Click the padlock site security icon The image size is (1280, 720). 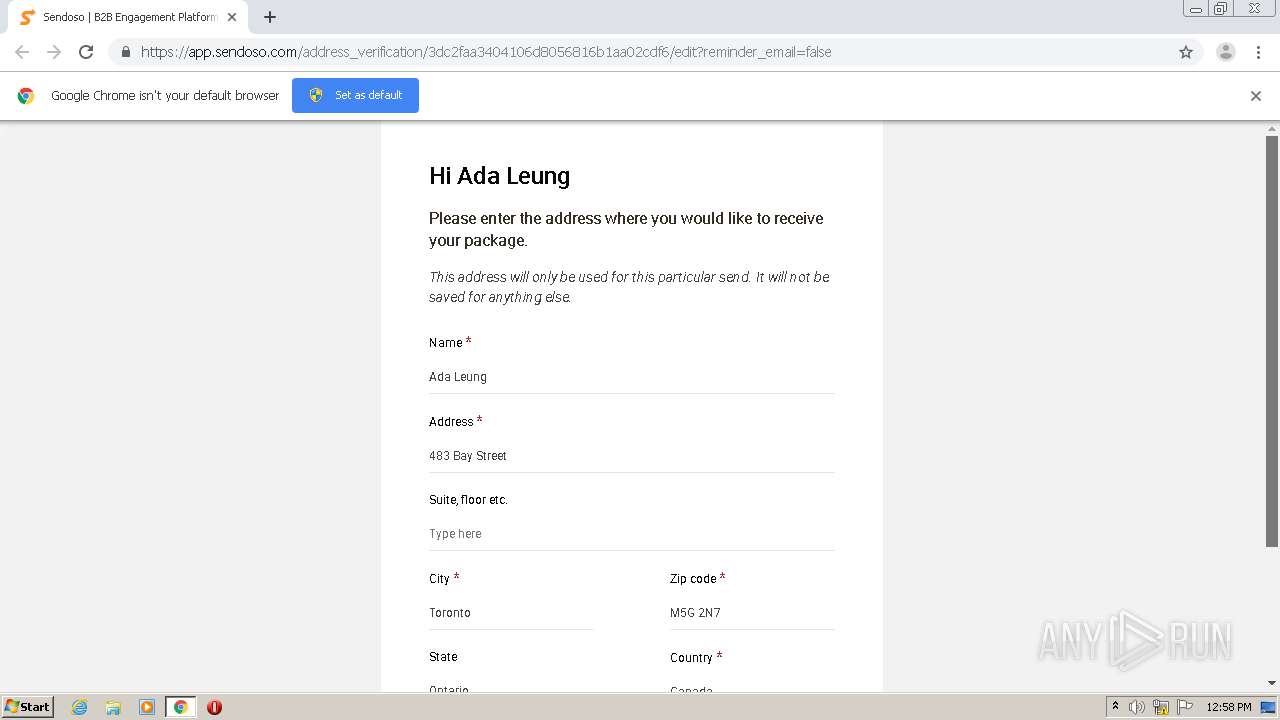click(x=125, y=52)
